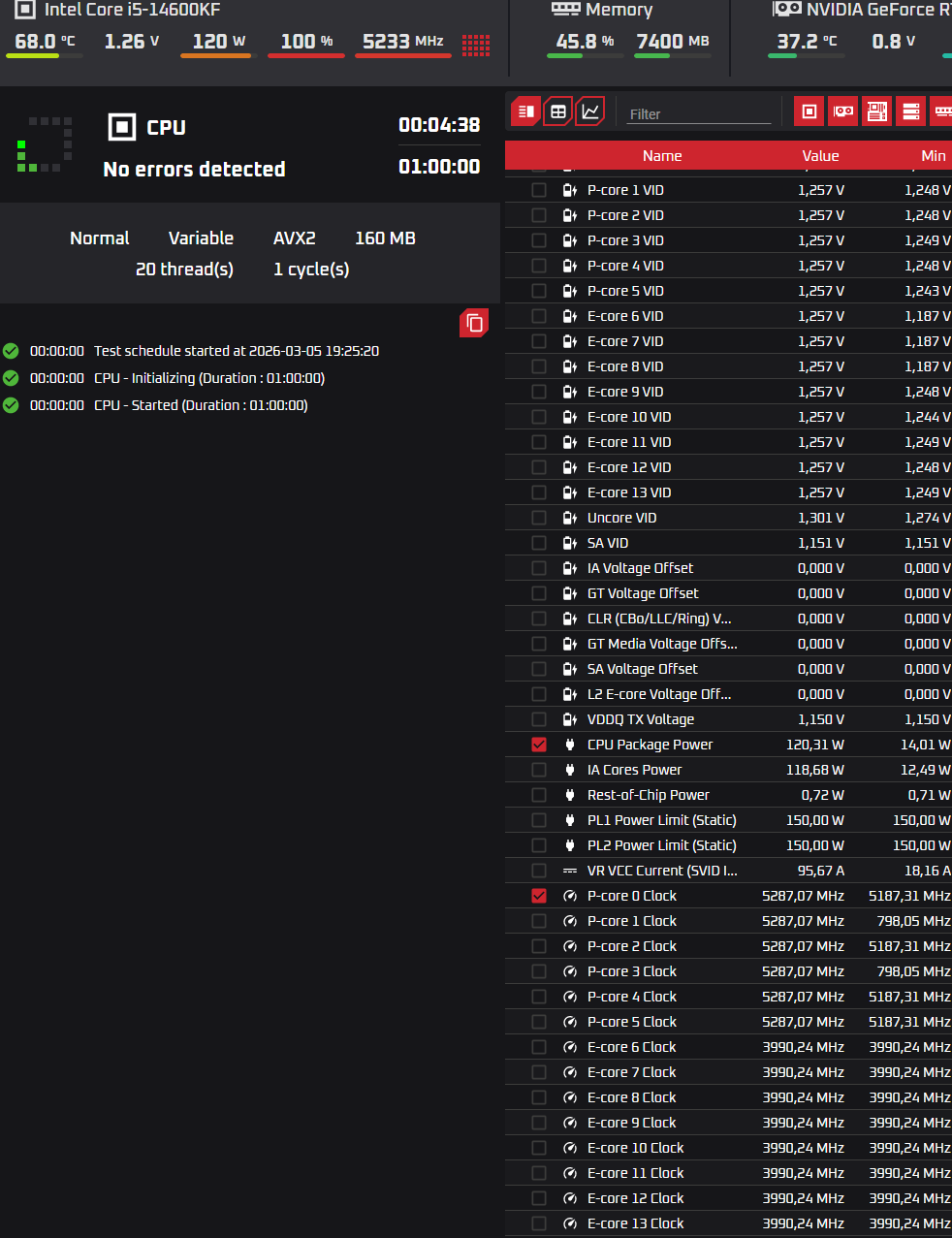Select the E-core 10 Clock row name
The width and height of the screenshot is (952, 1238).
point(636,1148)
